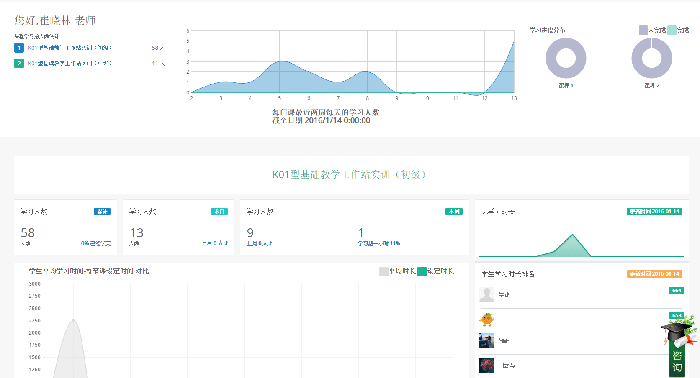Screen dimensions: 700x378
Task: Toggle the gray legend box in study time chart
Action: [x=383, y=271]
